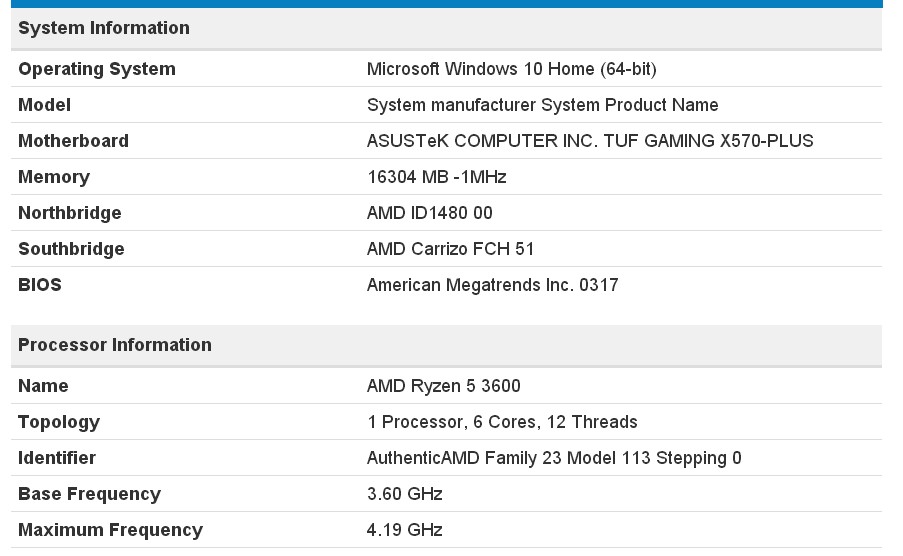Click the BIOS American Megatrends value
903x556 pixels.
492,285
